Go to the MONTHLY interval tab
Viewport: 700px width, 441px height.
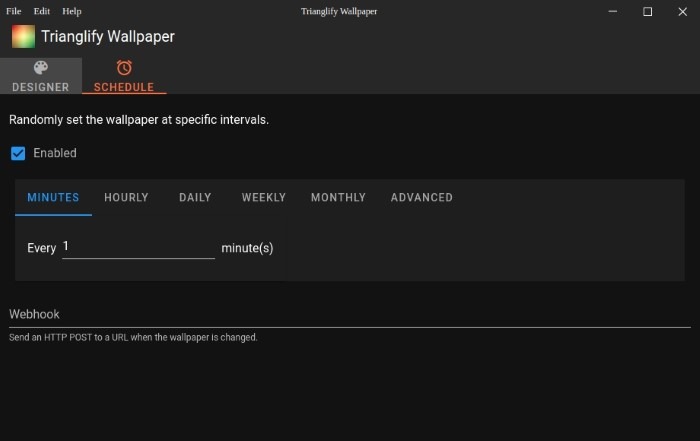338,197
